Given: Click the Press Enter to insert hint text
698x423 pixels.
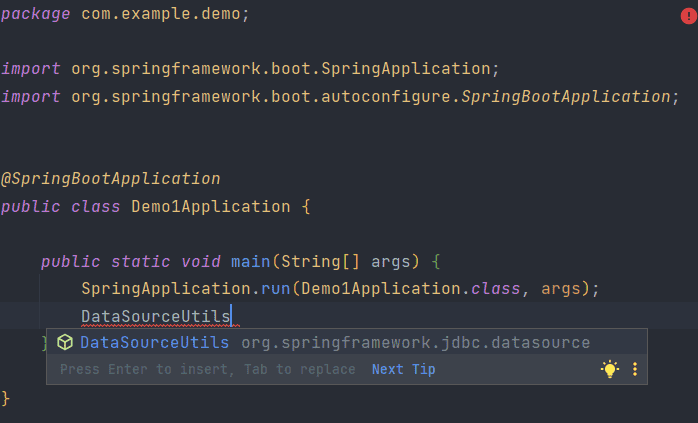Looking at the screenshot, I should click(207, 370).
